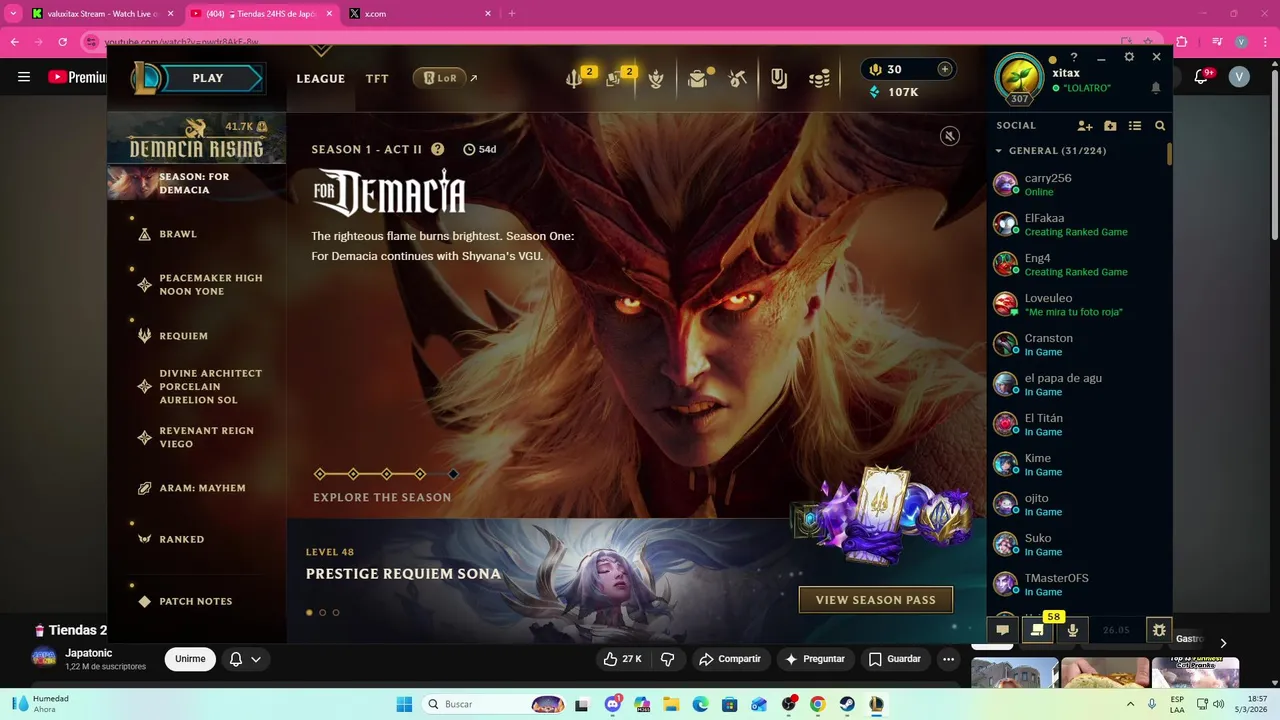1280x720 pixels.
Task: Select BRAWL in the sidebar
Action: tap(178, 234)
